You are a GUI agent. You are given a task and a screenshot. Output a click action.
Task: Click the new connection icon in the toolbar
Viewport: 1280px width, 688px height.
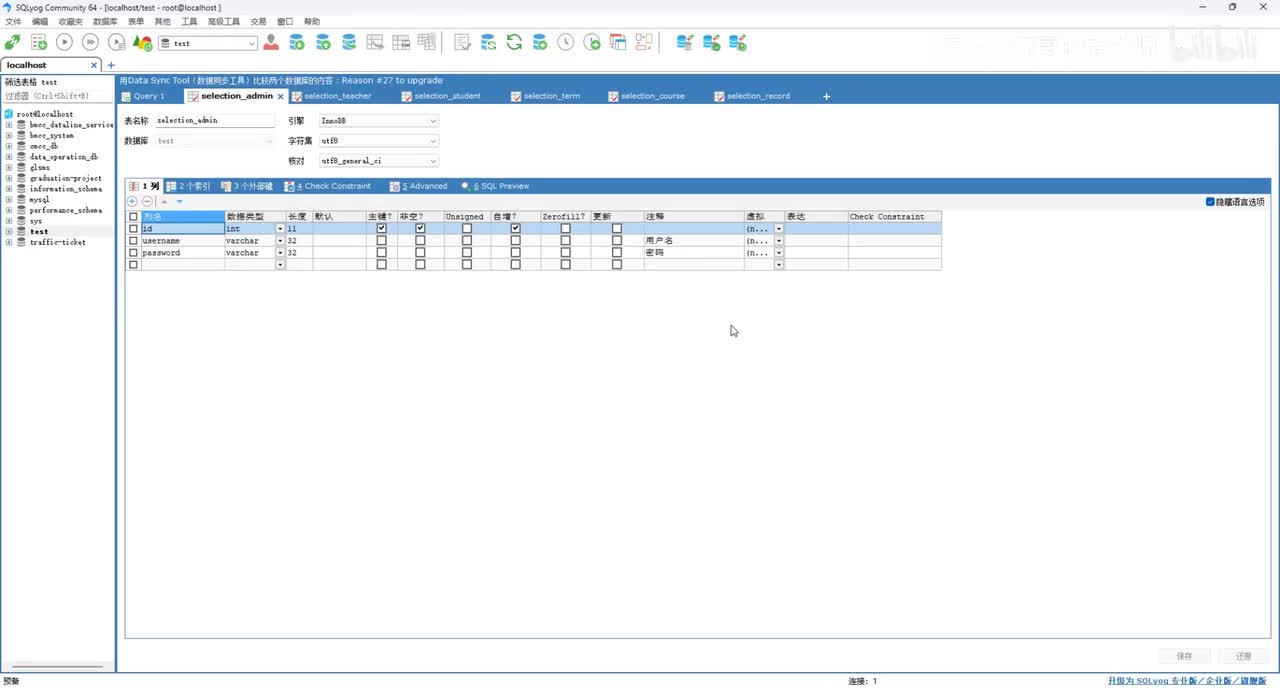coord(12,43)
